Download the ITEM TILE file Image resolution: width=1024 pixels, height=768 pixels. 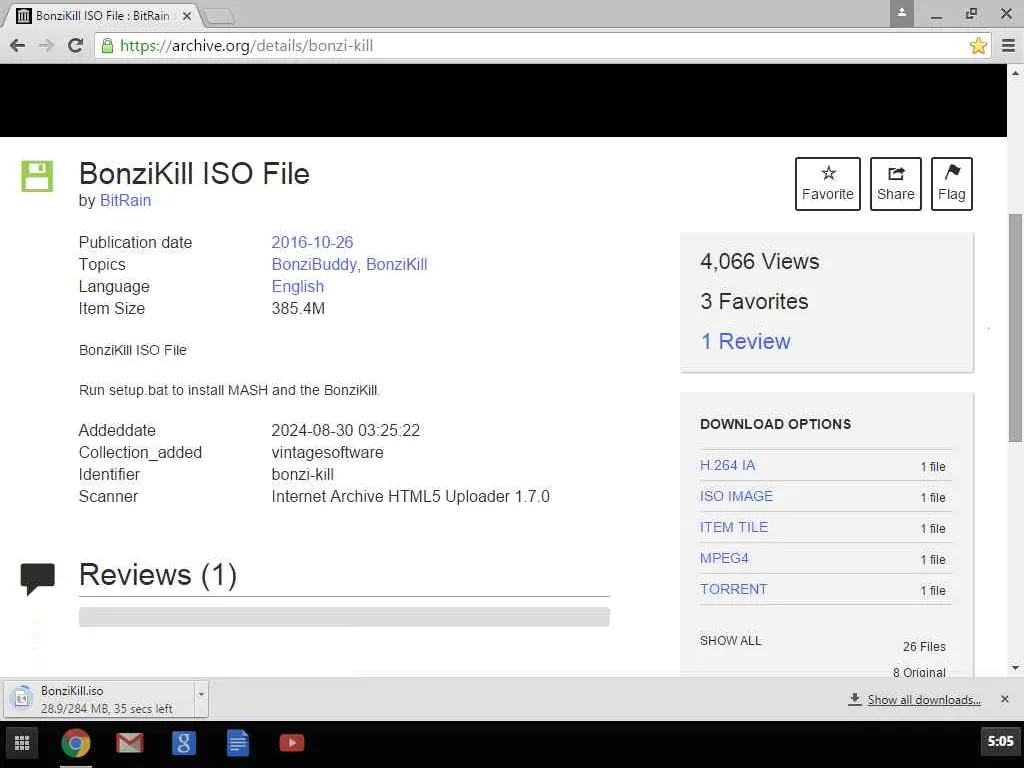click(734, 527)
